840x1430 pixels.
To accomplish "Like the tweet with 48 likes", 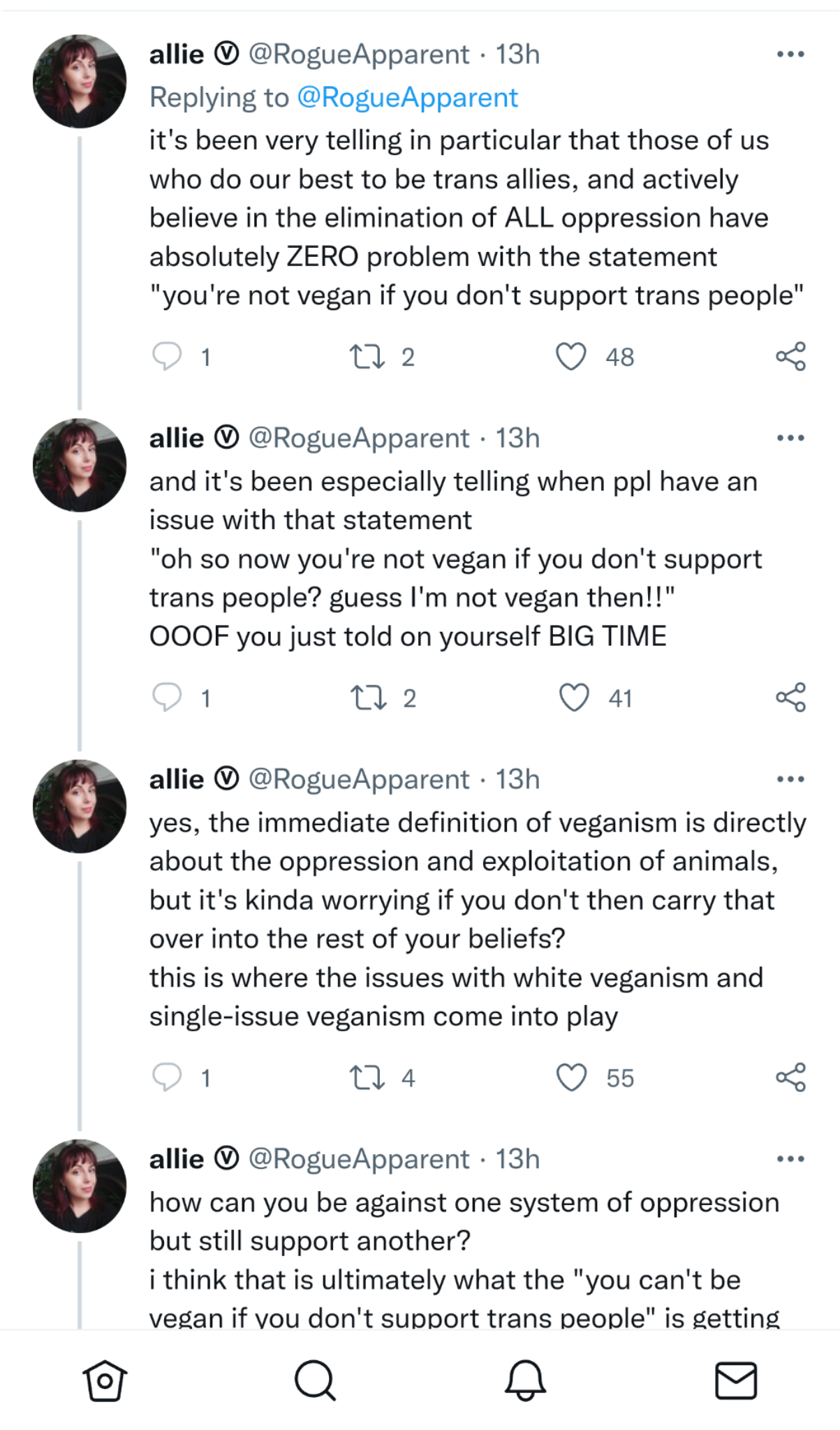I will (x=570, y=357).
